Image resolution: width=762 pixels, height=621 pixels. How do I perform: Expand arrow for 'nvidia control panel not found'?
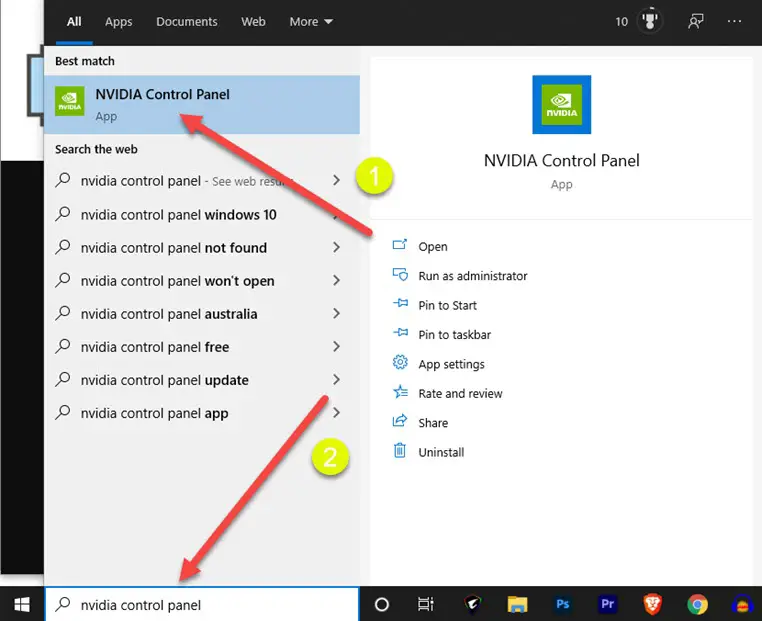pos(336,247)
